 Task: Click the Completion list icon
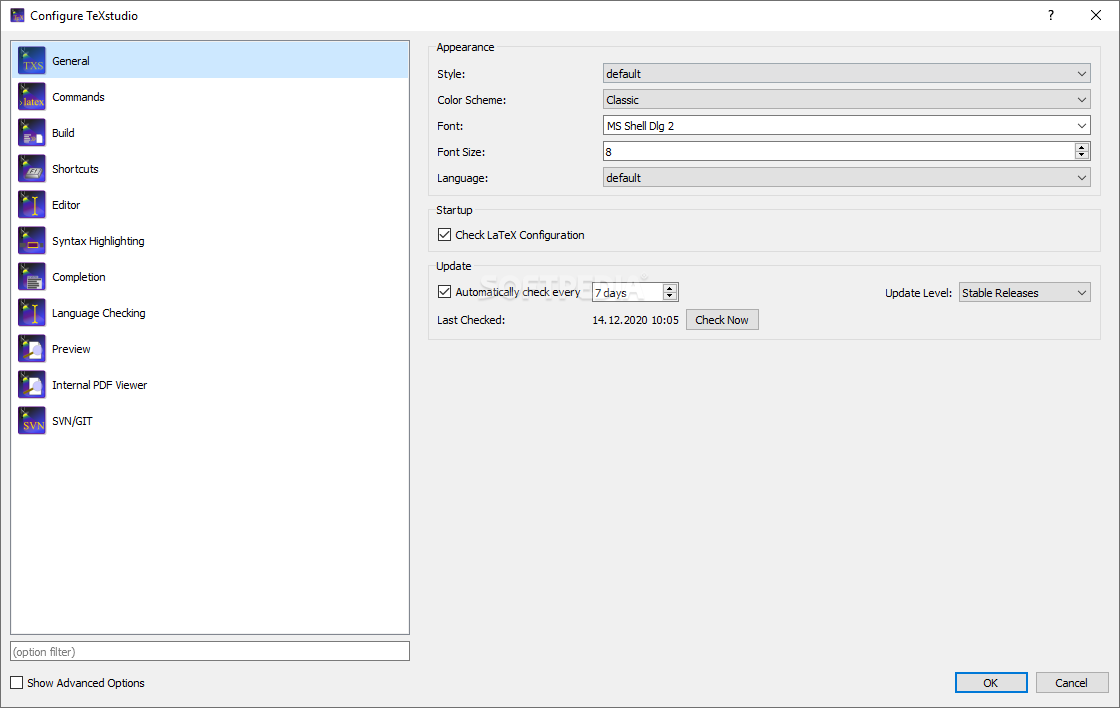[31, 277]
